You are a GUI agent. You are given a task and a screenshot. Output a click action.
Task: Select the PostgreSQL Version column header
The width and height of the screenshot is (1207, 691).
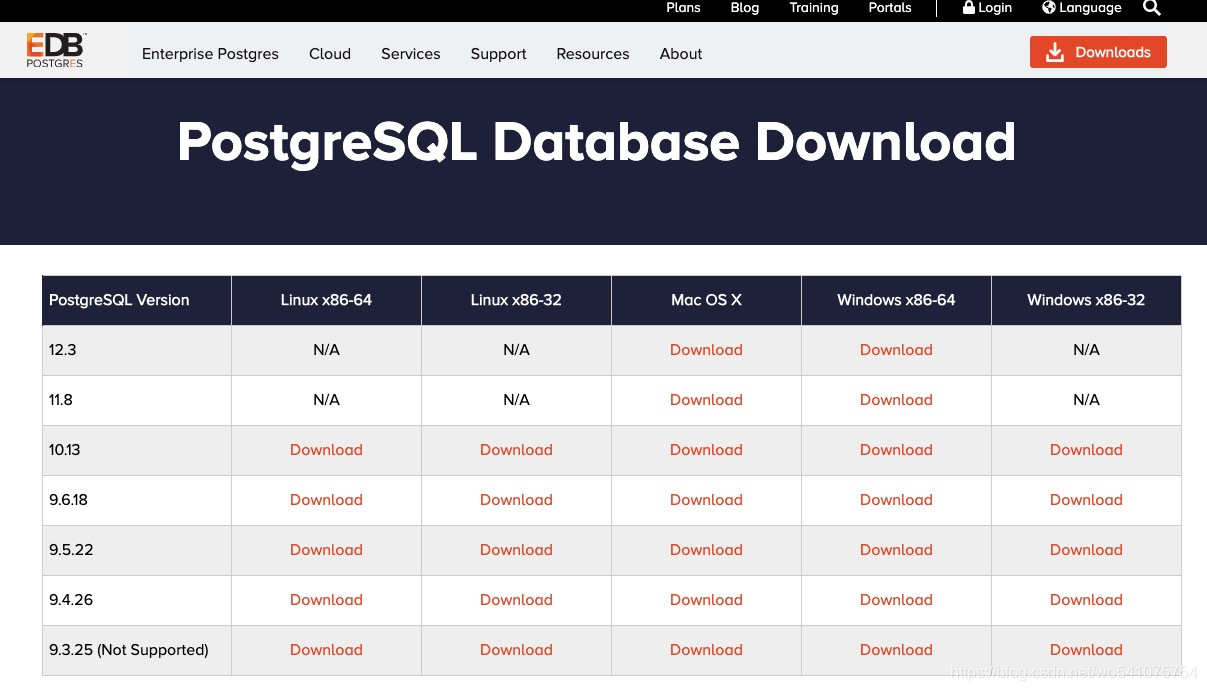(x=137, y=300)
